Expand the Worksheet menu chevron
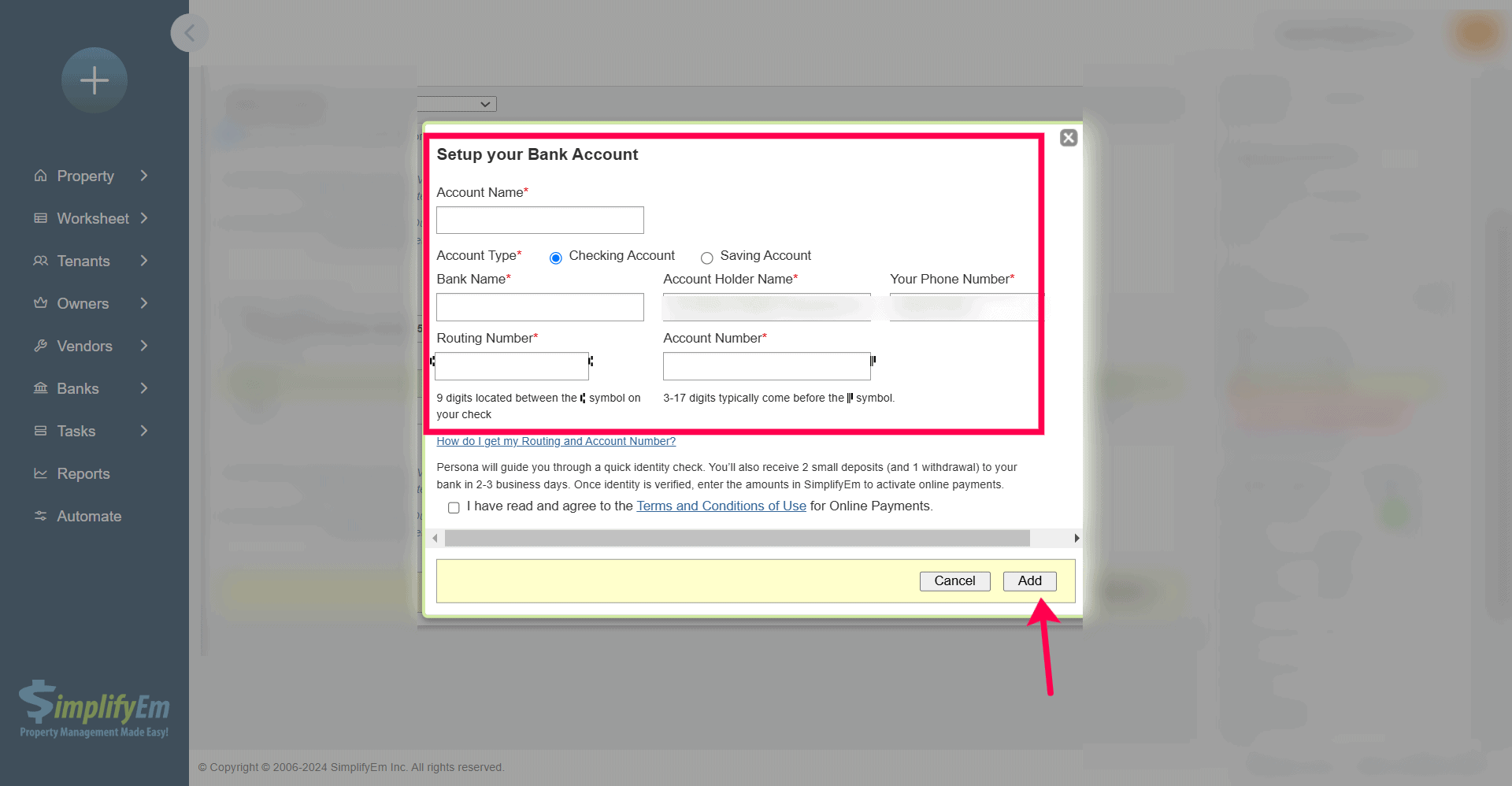The image size is (1512, 786). point(144,218)
